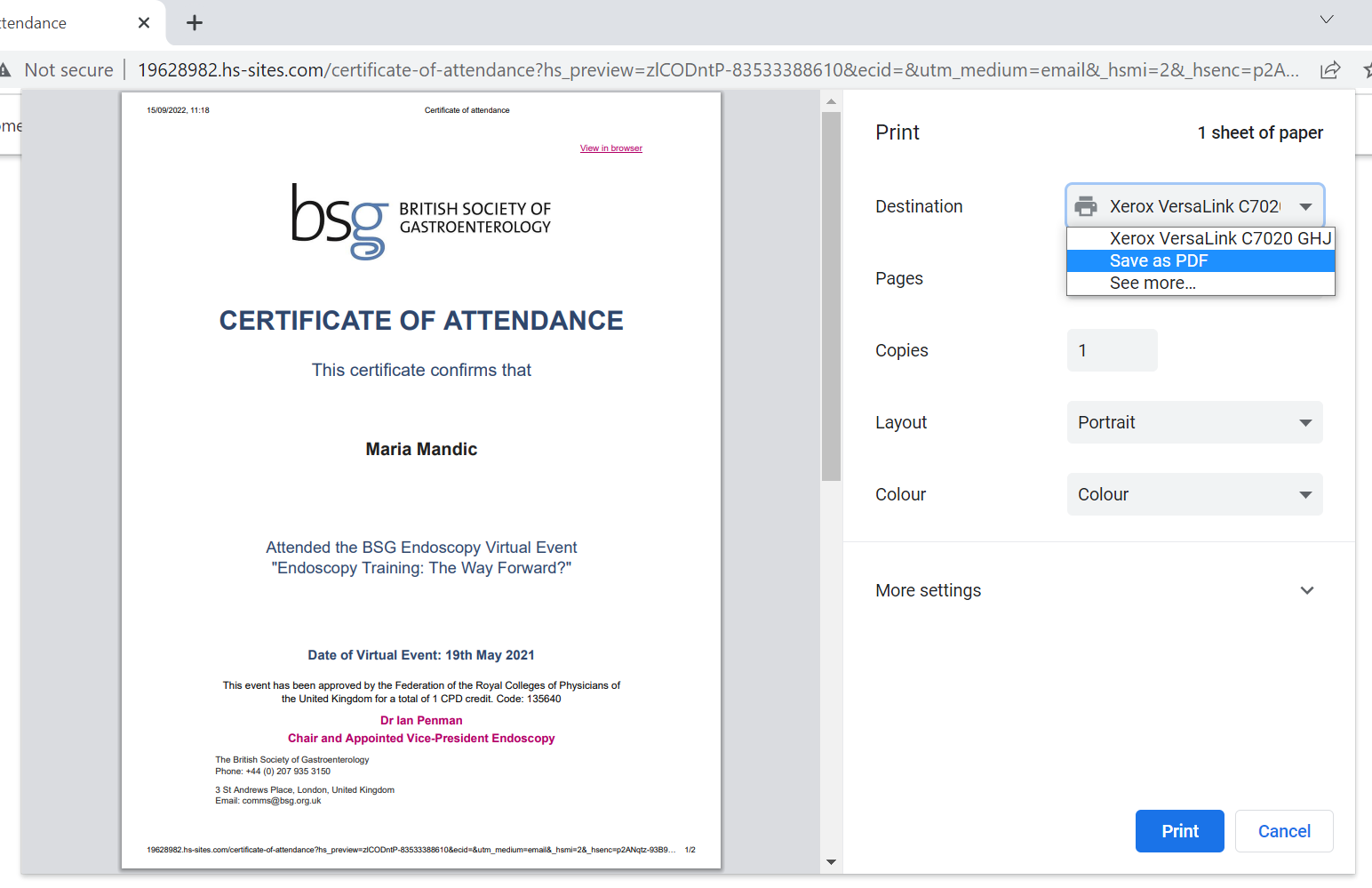
Task: Open the Colour dropdown
Action: click(1194, 494)
